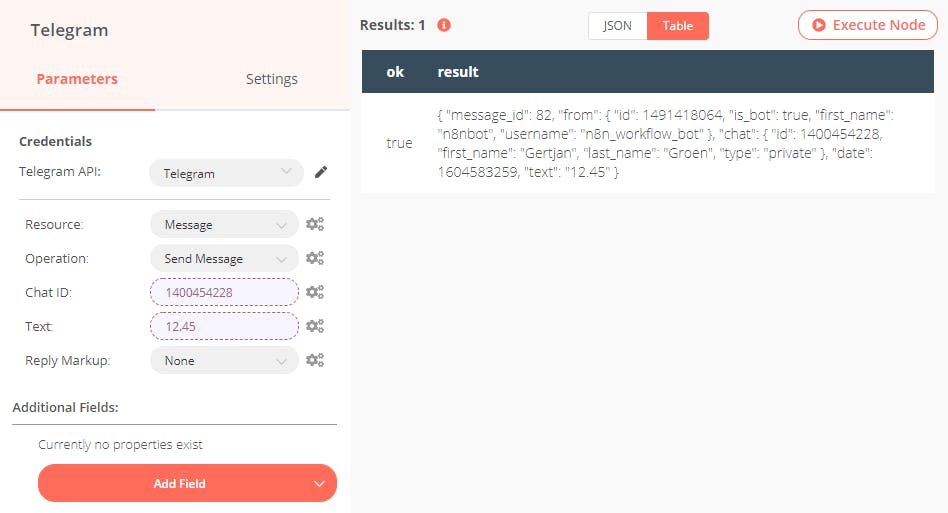Click the Additional Fields heading

(65, 407)
